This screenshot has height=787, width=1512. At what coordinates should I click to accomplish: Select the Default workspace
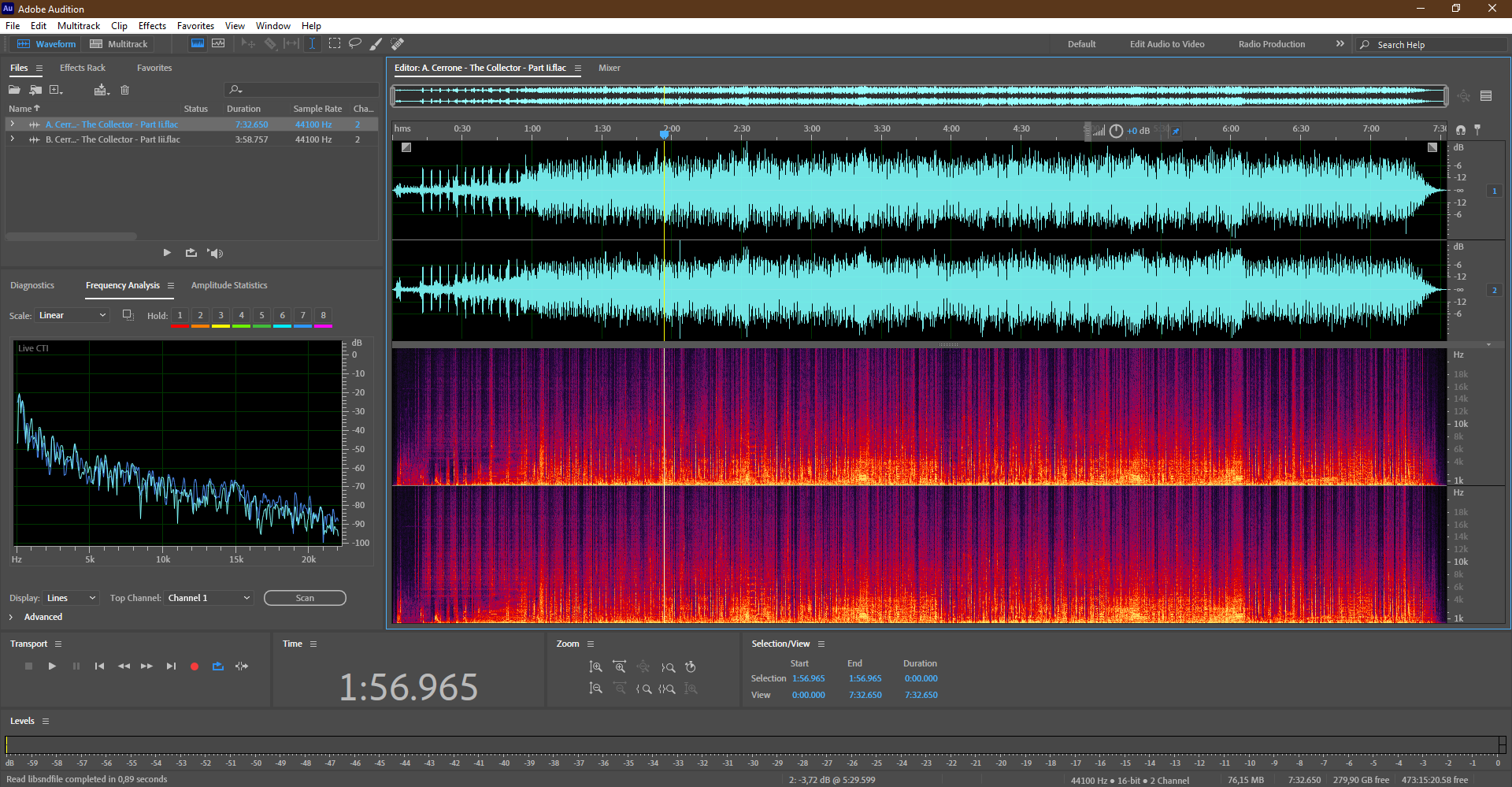point(1081,44)
